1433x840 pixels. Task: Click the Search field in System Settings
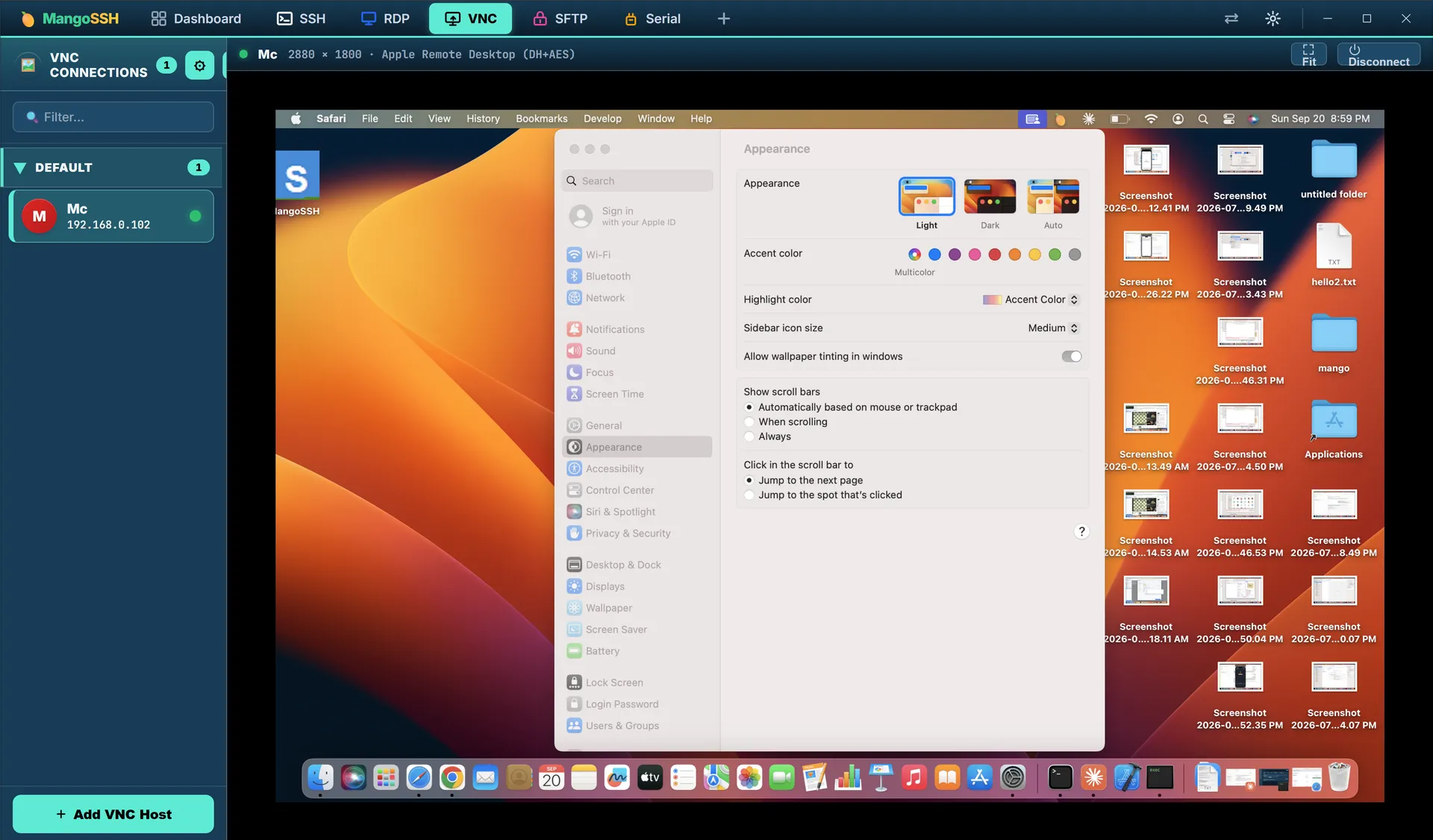click(637, 181)
